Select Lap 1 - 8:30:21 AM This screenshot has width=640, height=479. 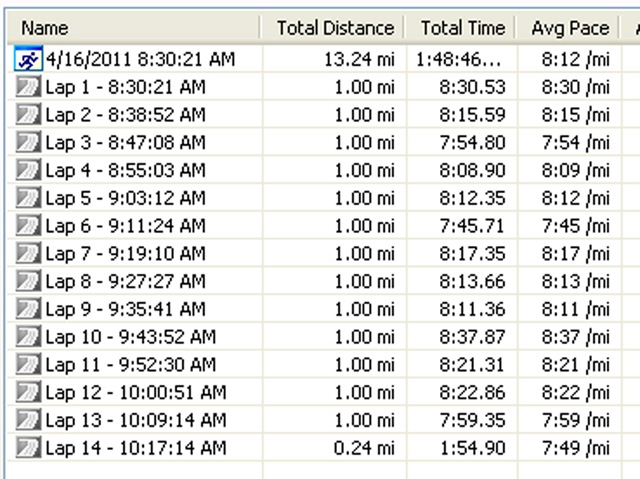pos(126,87)
